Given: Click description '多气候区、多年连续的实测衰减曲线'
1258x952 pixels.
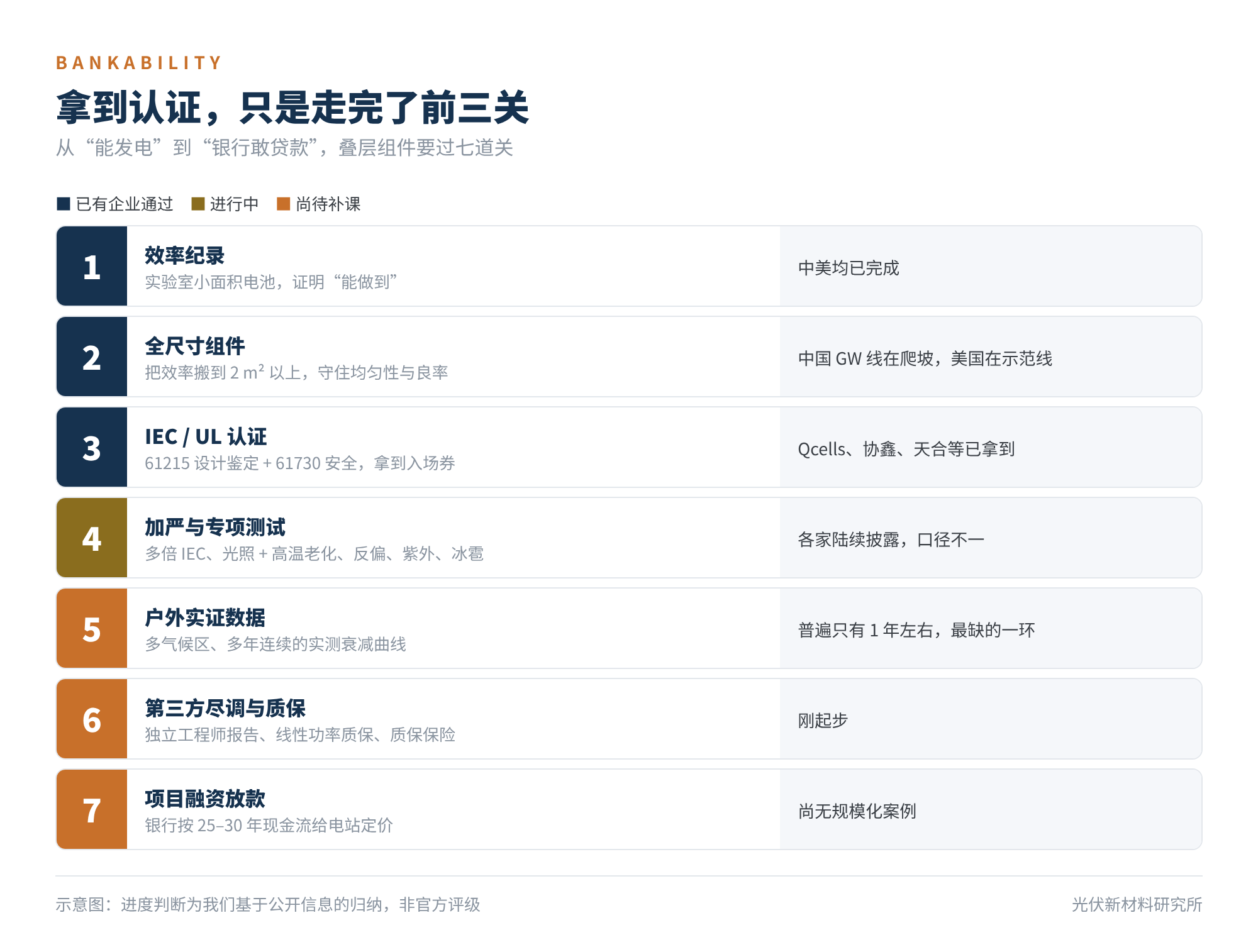Looking at the screenshot, I should pos(276,644).
